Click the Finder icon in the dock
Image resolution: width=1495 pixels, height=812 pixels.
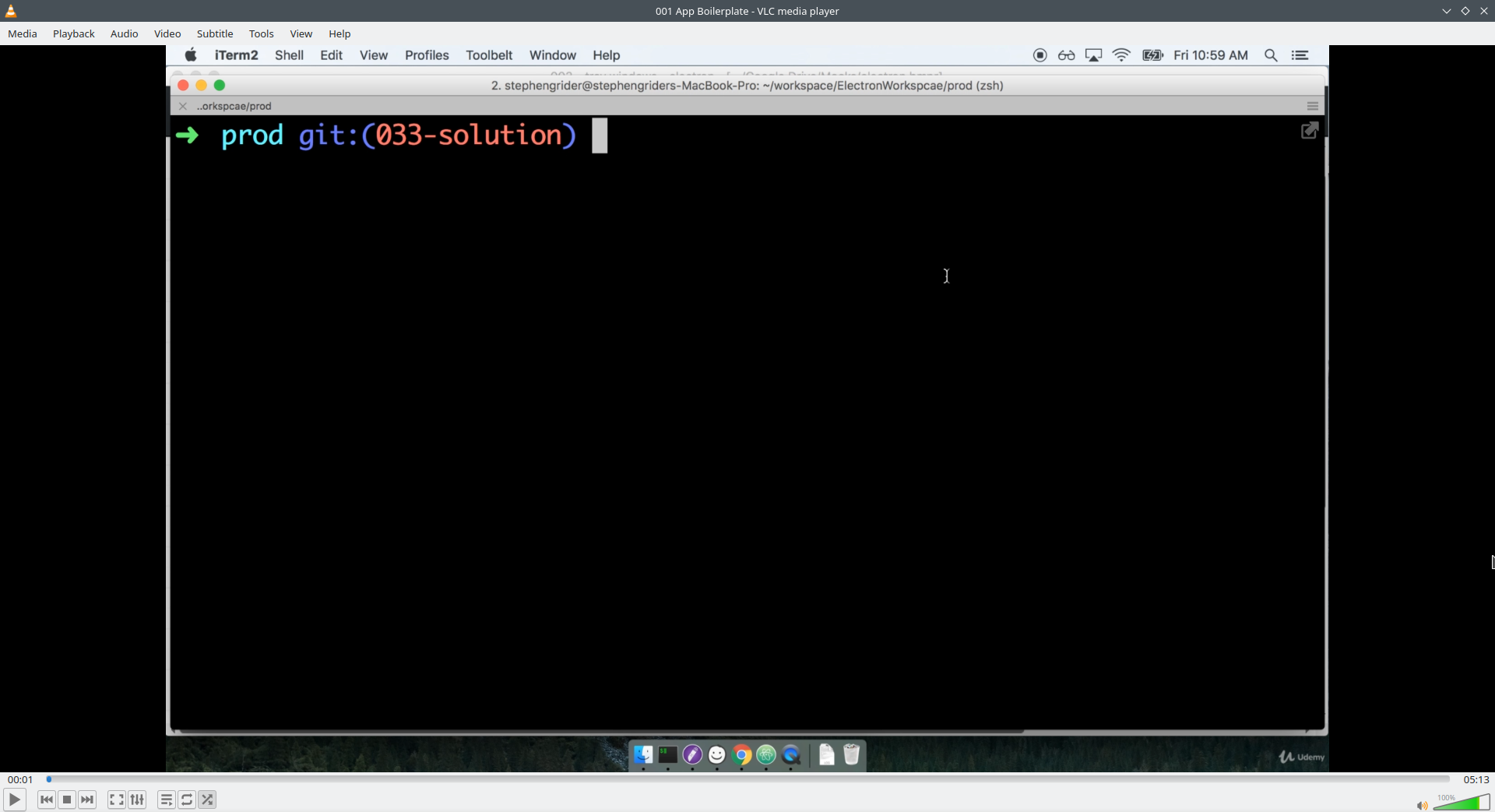643,754
